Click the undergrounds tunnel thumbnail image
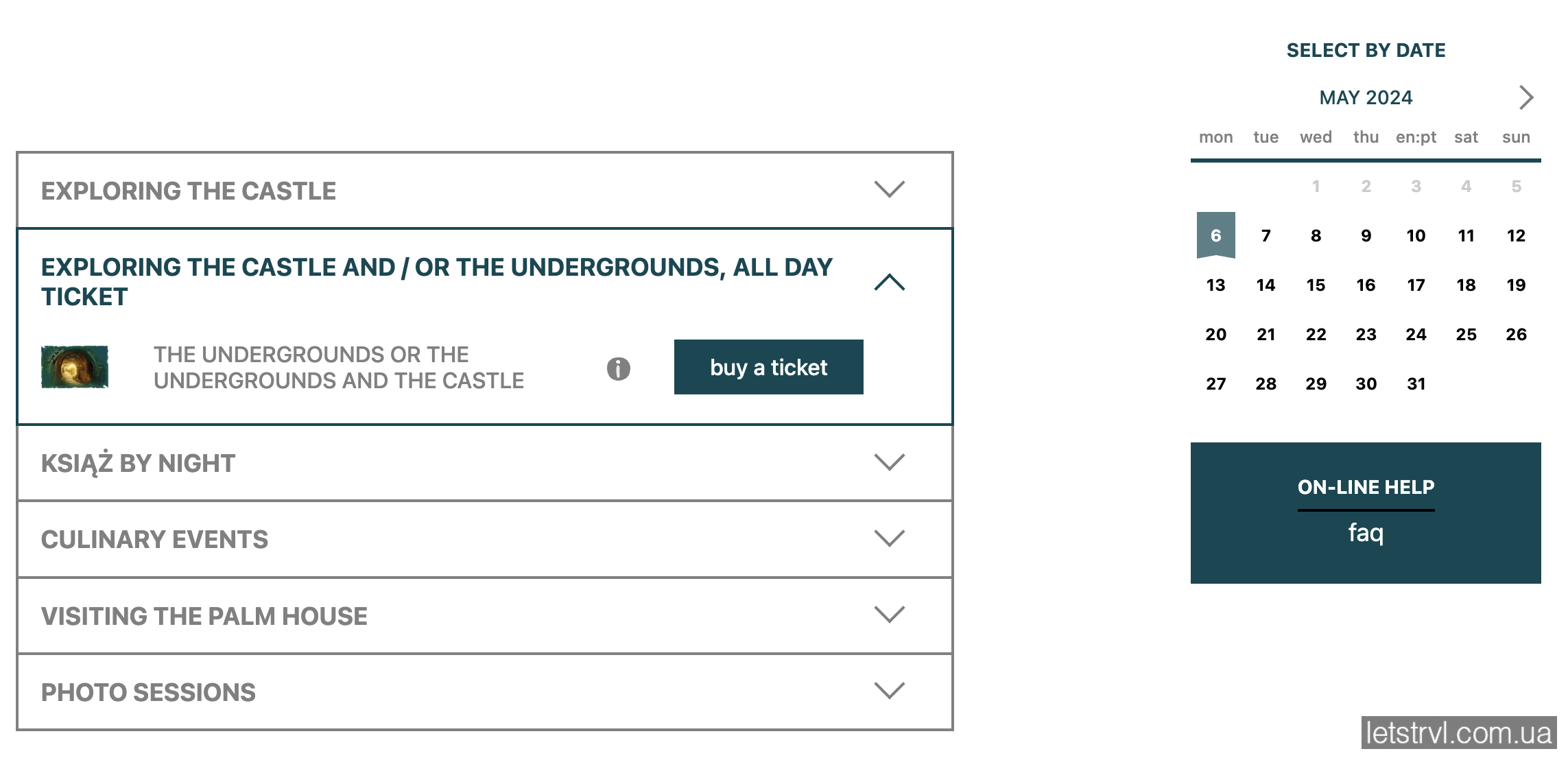Viewport: 1568px width, 760px height. 75,367
